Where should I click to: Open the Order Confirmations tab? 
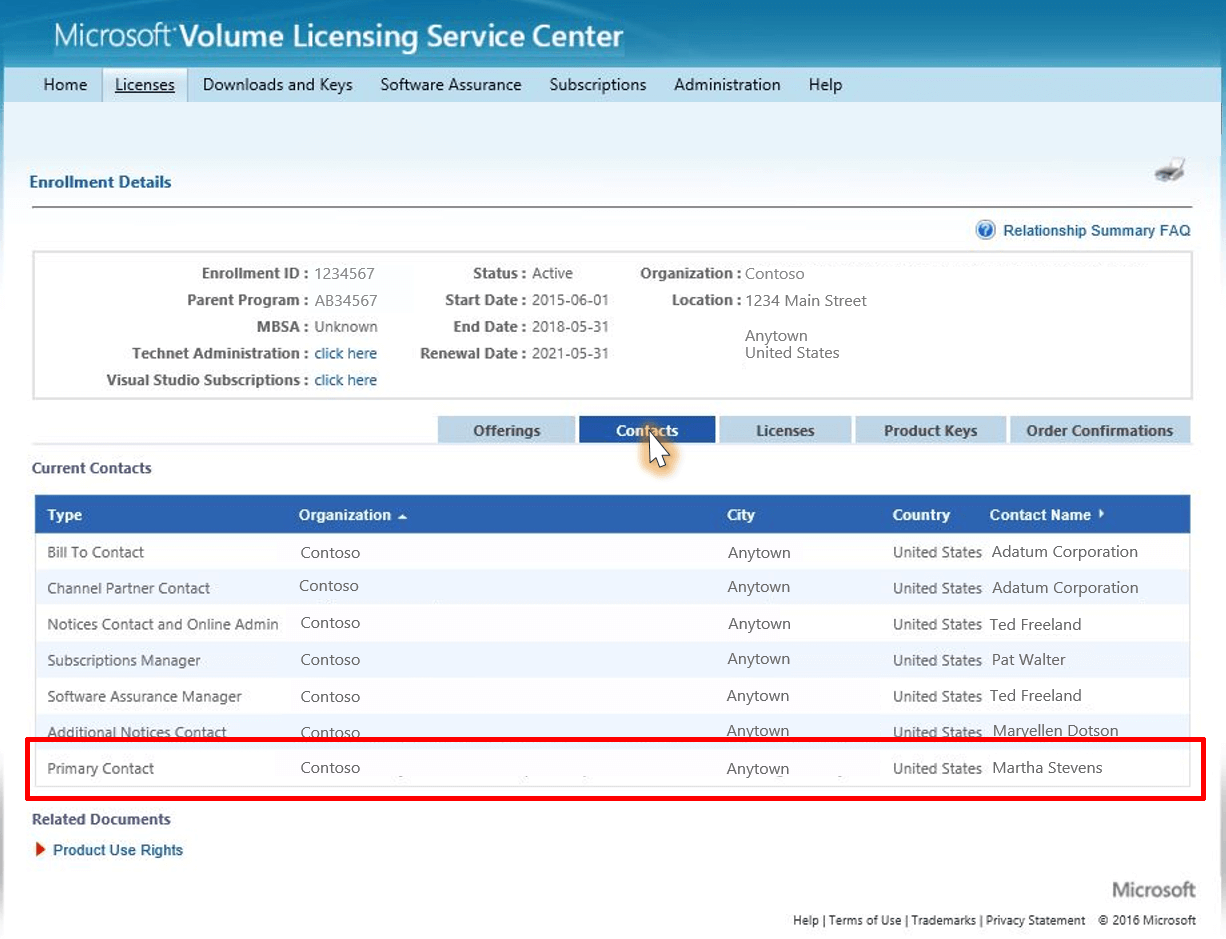point(1100,430)
